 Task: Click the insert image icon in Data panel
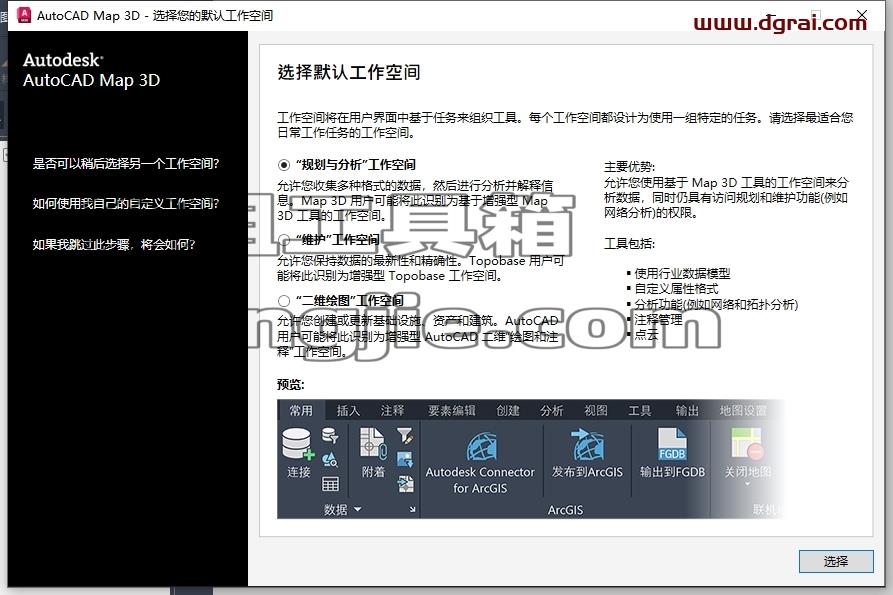tap(405, 460)
